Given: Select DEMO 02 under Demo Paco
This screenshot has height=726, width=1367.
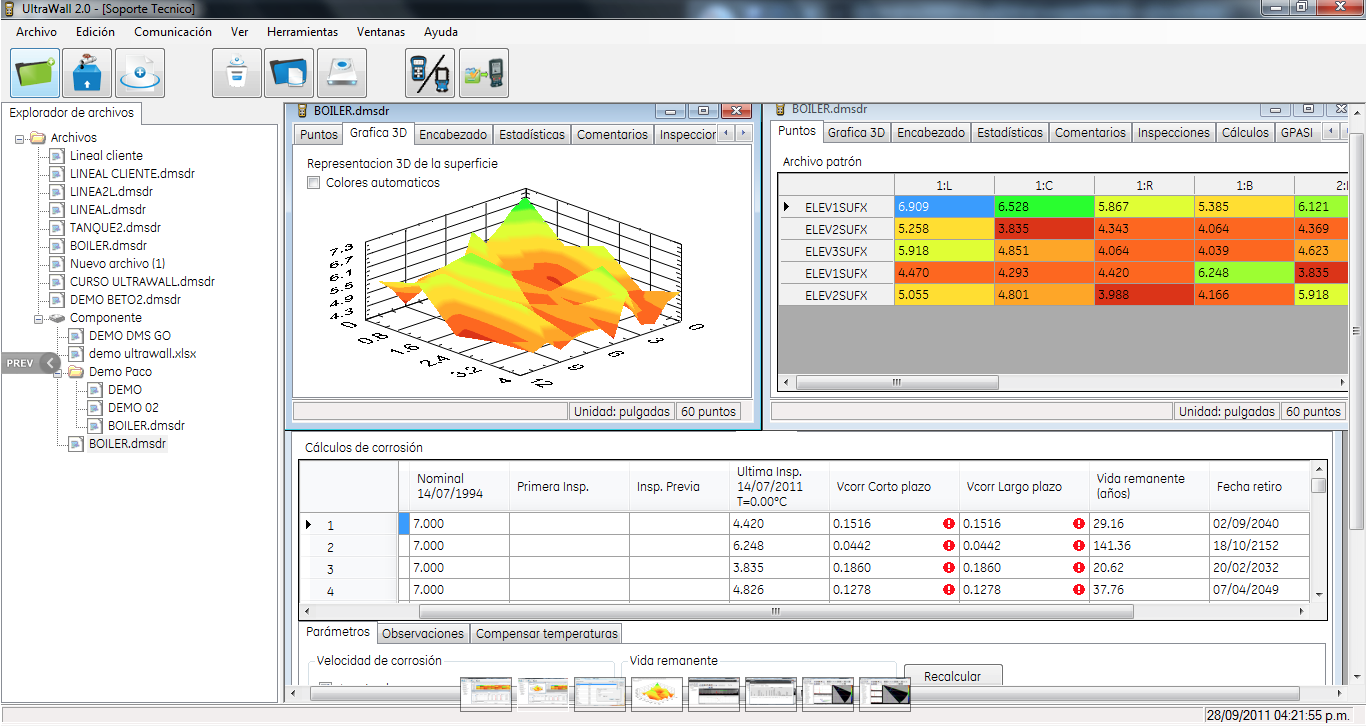Looking at the screenshot, I should (x=133, y=408).
